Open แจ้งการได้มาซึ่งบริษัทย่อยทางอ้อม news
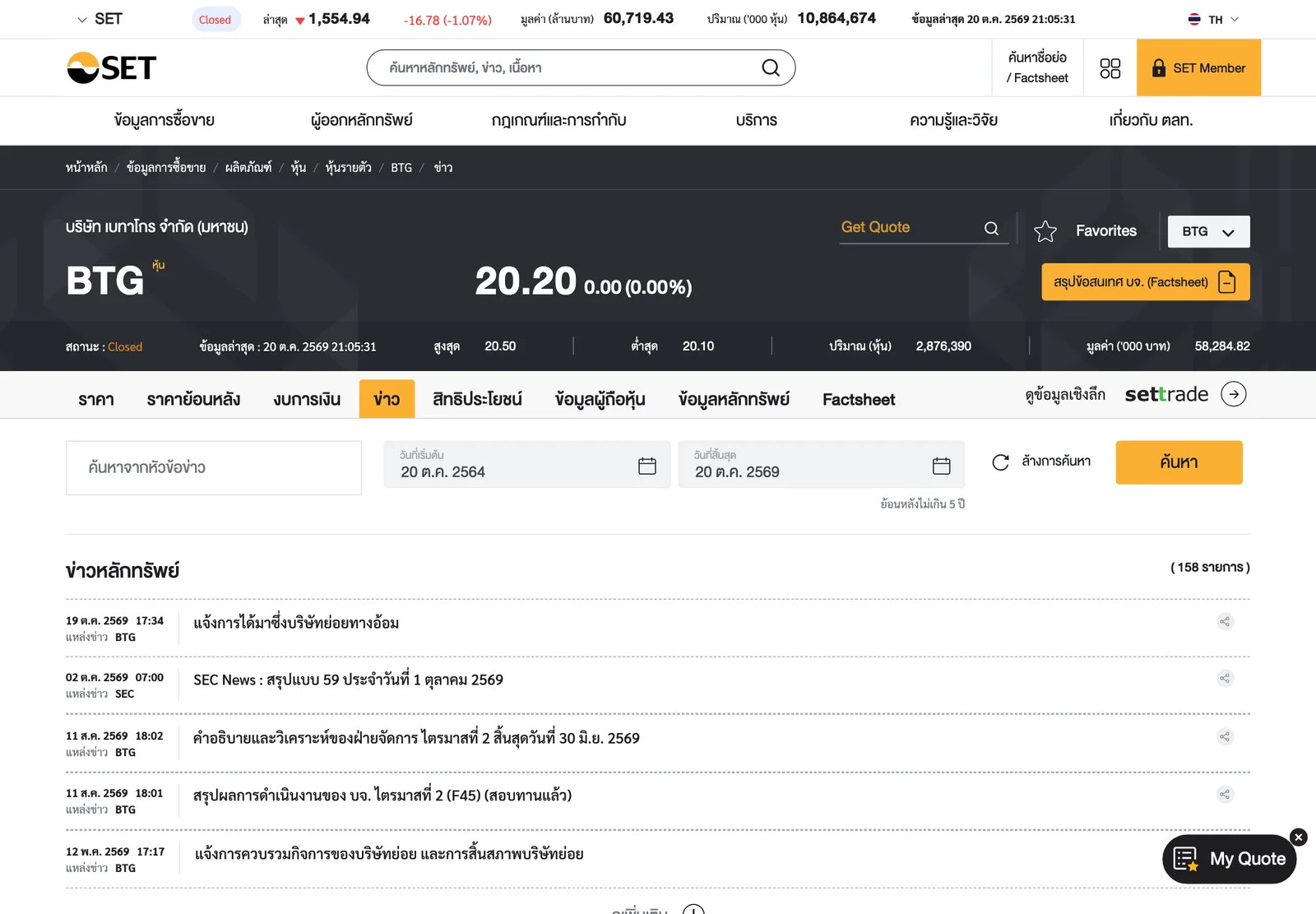The height and width of the screenshot is (914, 1316). pos(296,623)
